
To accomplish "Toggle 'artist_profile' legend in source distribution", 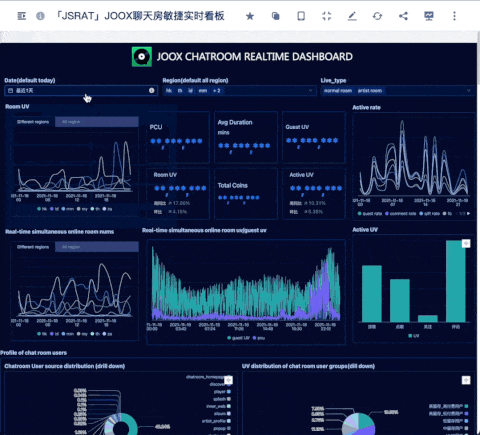I will point(216,421).
